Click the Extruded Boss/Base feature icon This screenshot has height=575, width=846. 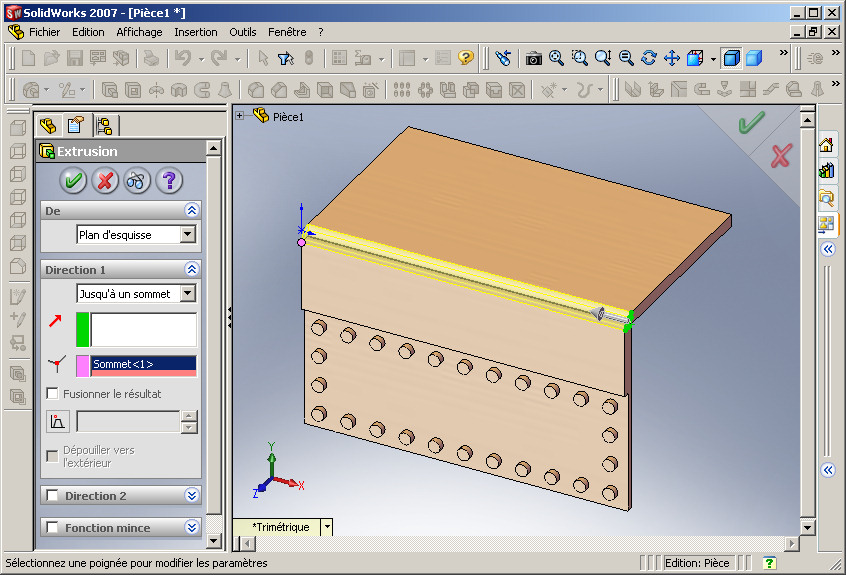point(110,90)
